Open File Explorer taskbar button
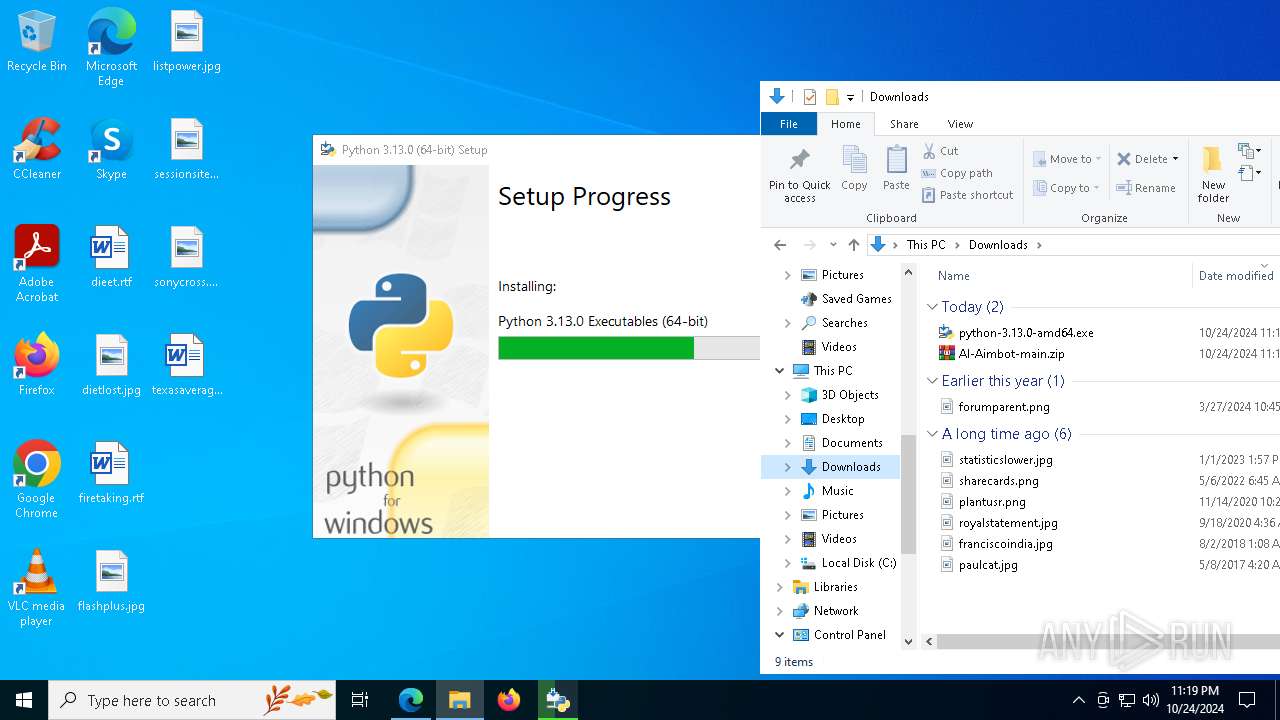This screenshot has width=1280, height=720. coord(460,700)
